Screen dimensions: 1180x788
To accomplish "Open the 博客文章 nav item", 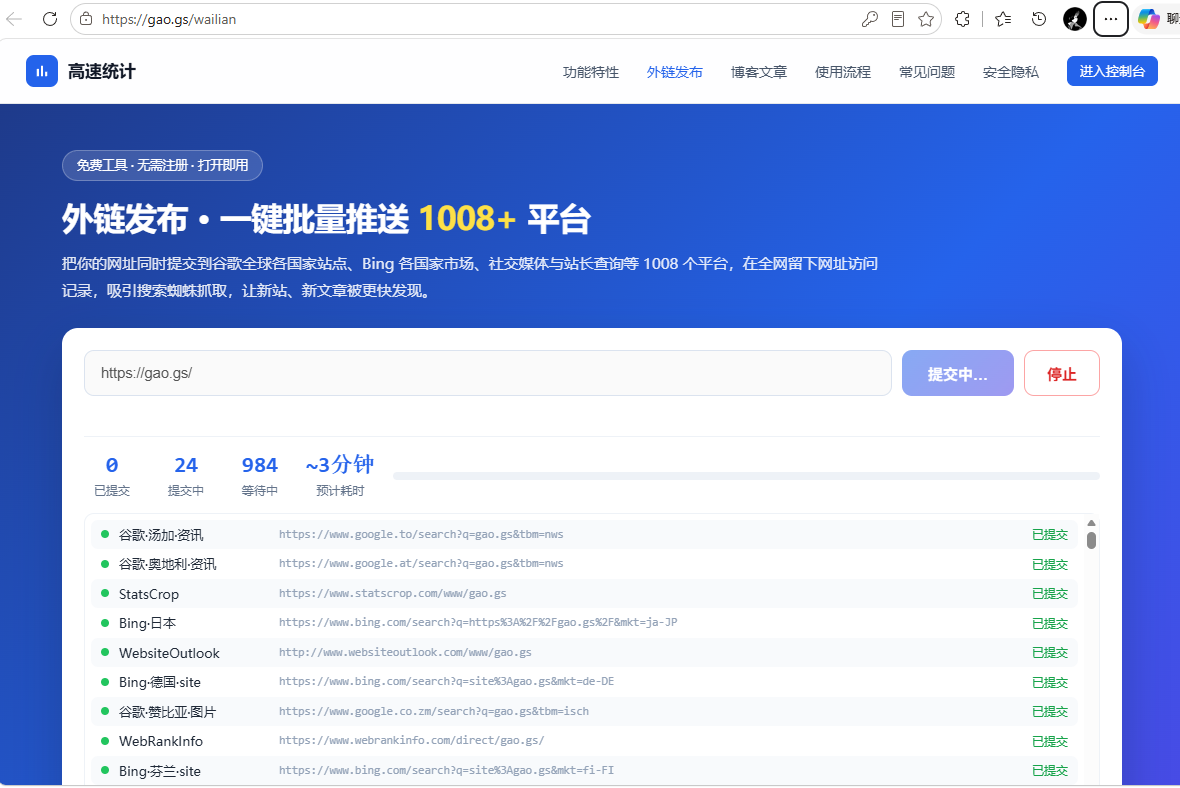I will (759, 72).
